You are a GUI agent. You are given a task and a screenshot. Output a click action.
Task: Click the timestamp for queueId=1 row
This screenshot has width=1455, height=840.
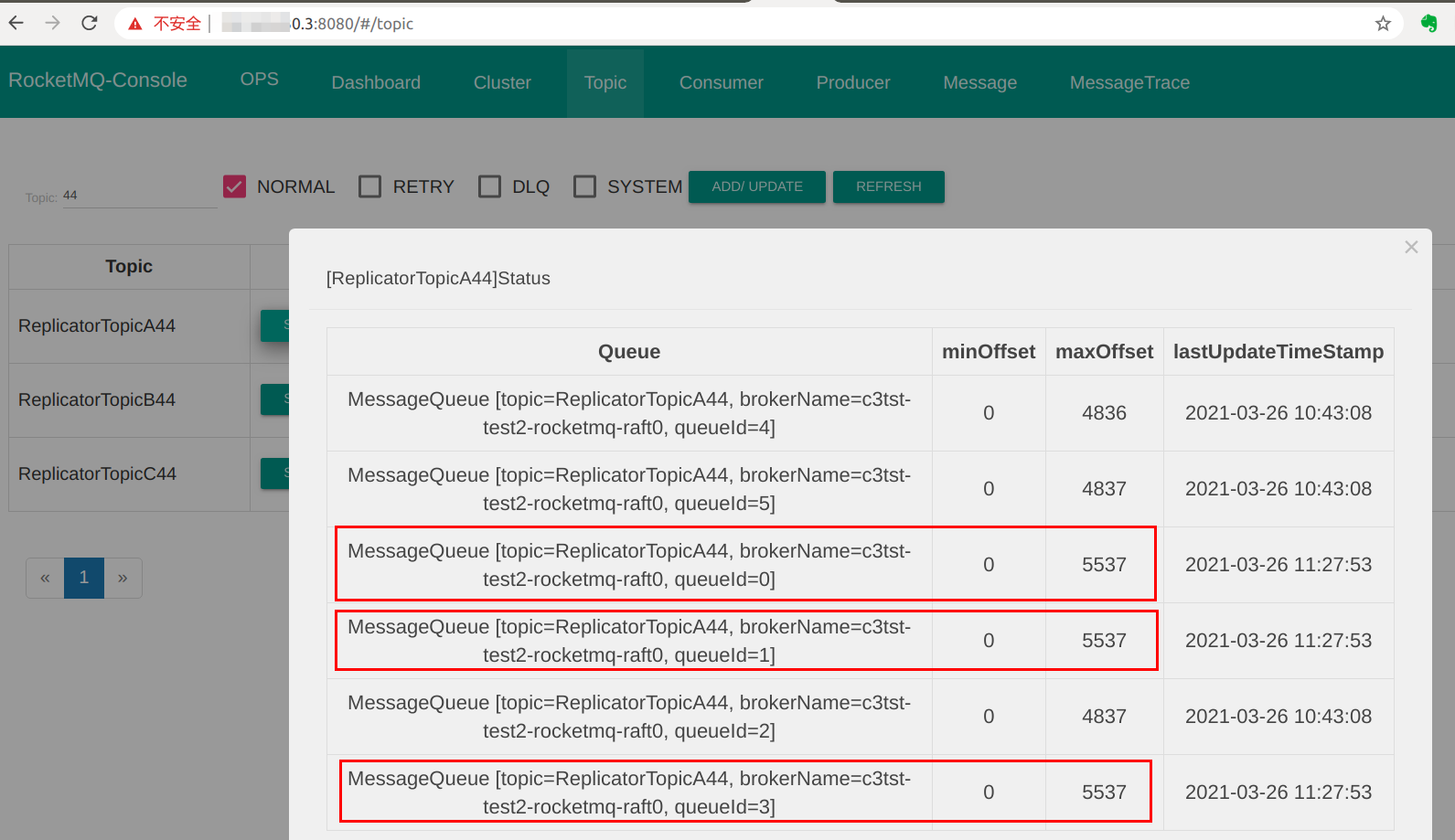pyautogui.click(x=1278, y=641)
